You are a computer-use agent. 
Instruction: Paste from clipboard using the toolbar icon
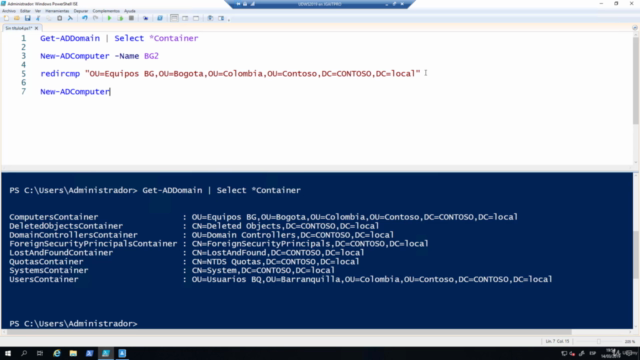[x=60, y=18]
